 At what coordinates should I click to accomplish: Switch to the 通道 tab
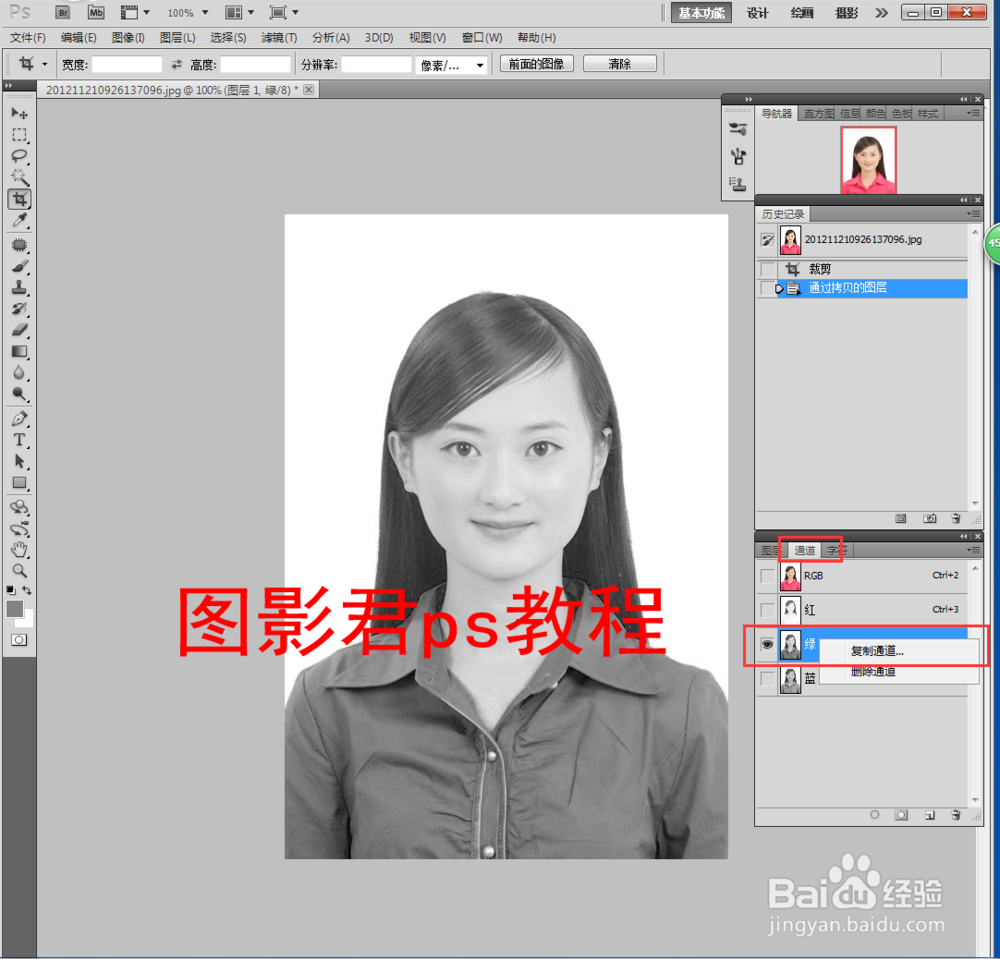806,550
